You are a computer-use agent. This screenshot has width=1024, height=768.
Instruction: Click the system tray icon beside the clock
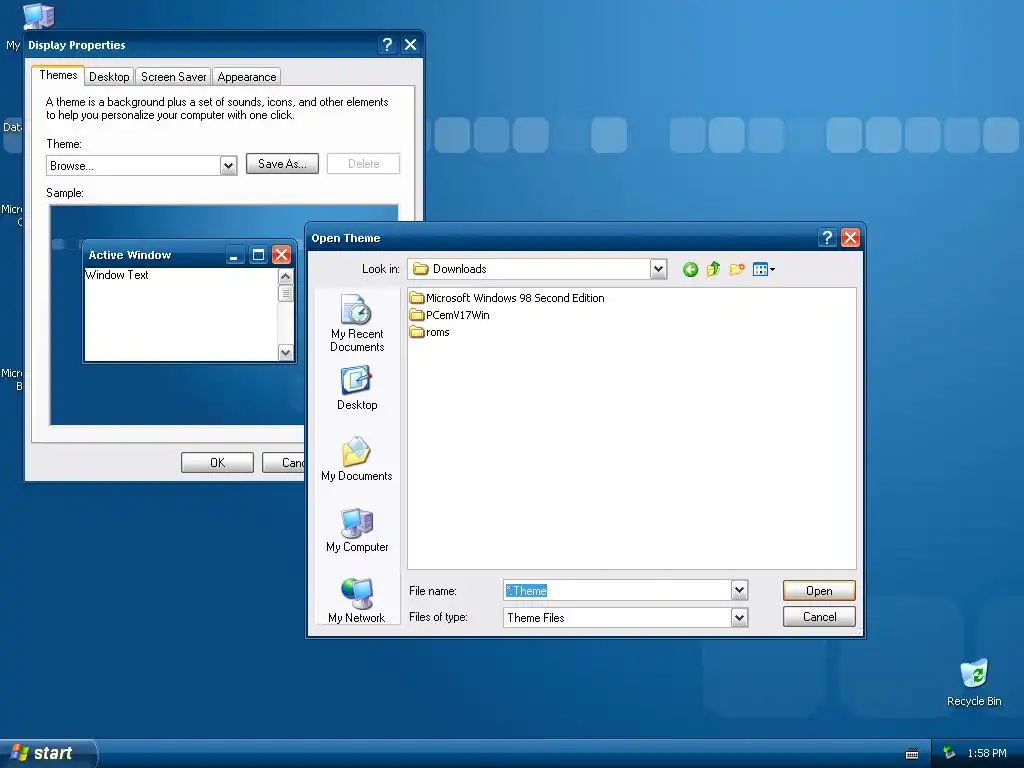949,753
